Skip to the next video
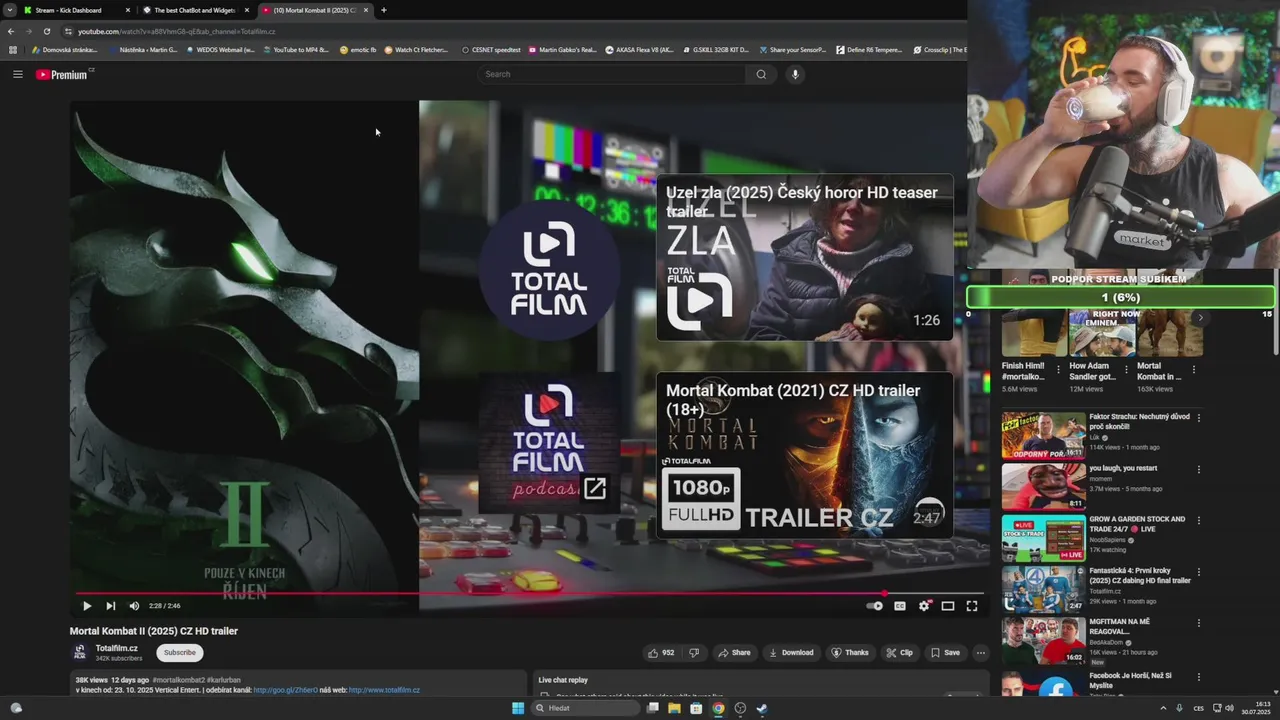Image resolution: width=1280 pixels, height=720 pixels. [x=111, y=606]
